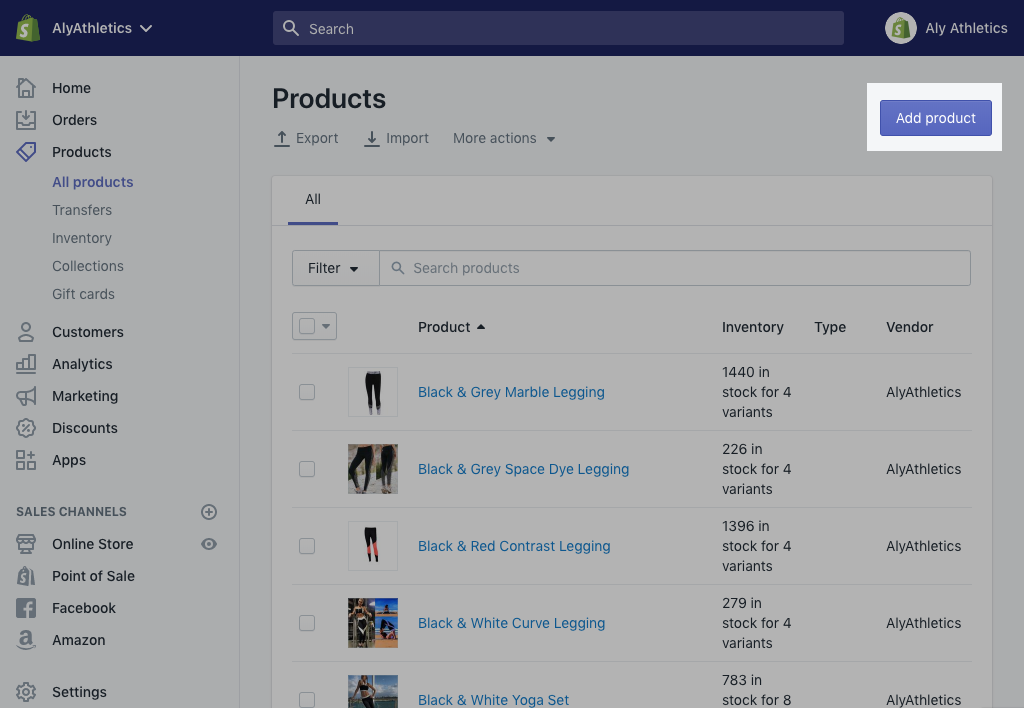
Task: Open the Black & Red Contrast Legging link
Action: pyautogui.click(x=514, y=546)
